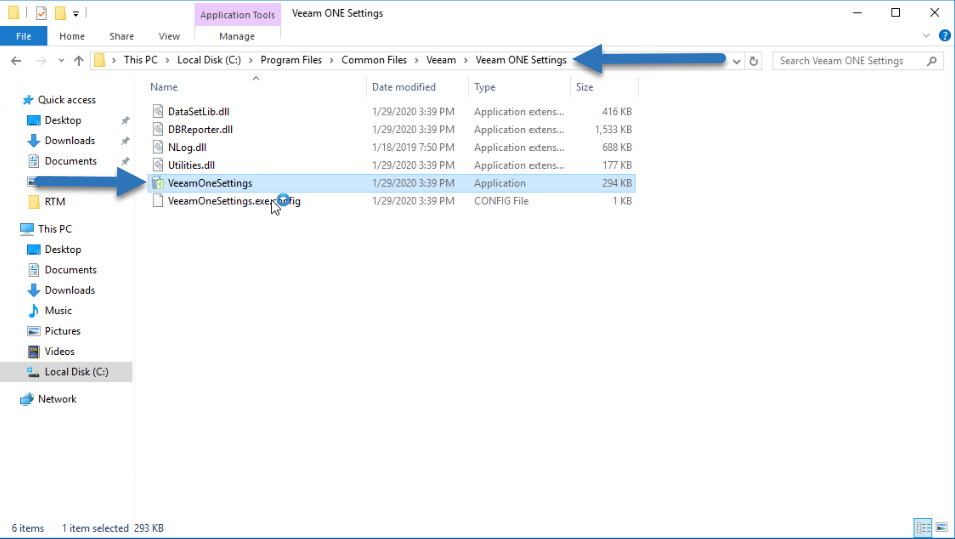Click 'Program Files' breadcrumb segment

pyautogui.click(x=291, y=60)
